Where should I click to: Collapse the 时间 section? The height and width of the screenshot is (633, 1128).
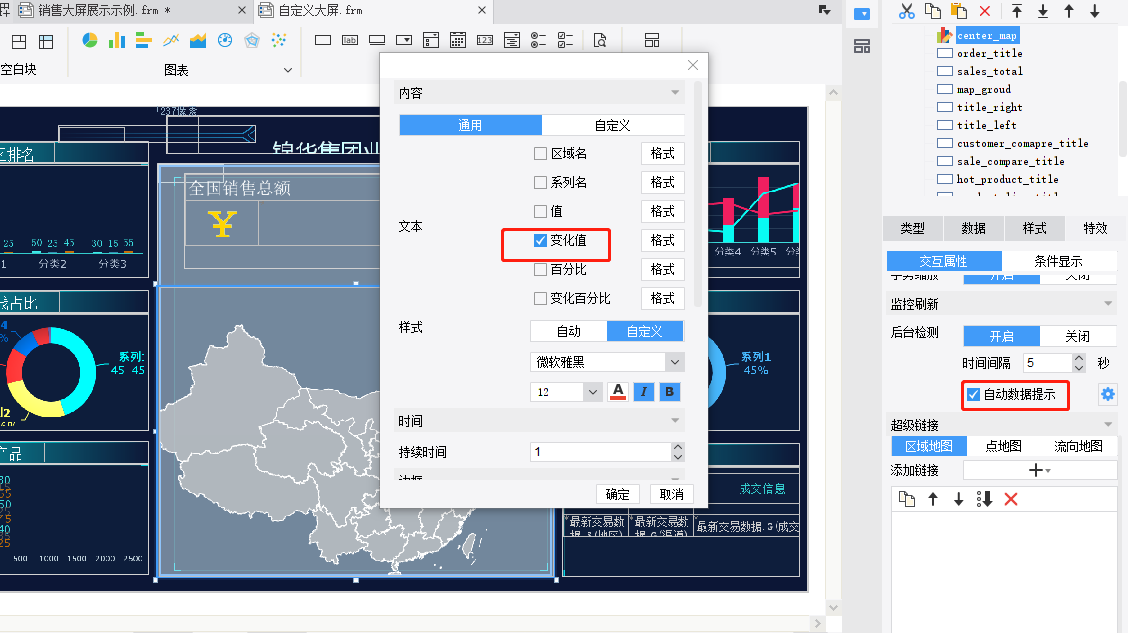click(x=675, y=421)
